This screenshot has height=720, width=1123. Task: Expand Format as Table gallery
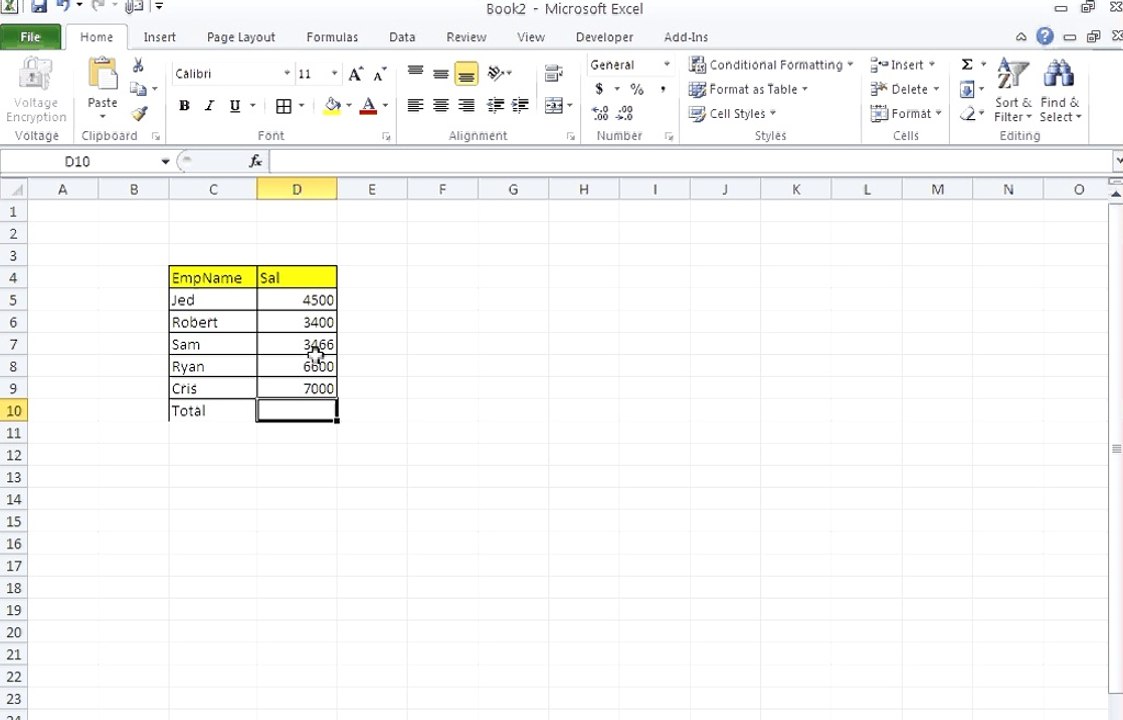748,89
